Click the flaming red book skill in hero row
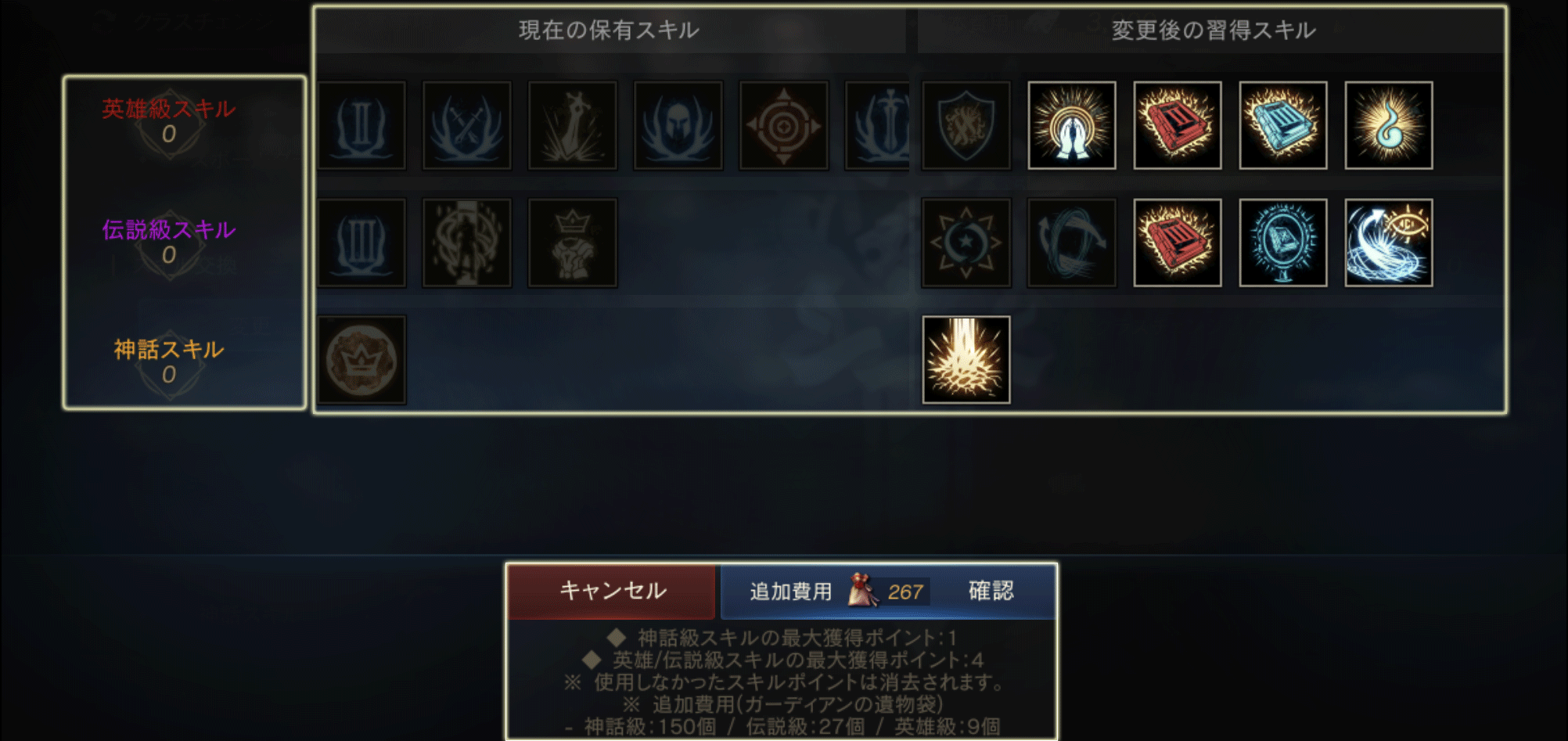This screenshot has width=1568, height=741. click(x=1177, y=125)
